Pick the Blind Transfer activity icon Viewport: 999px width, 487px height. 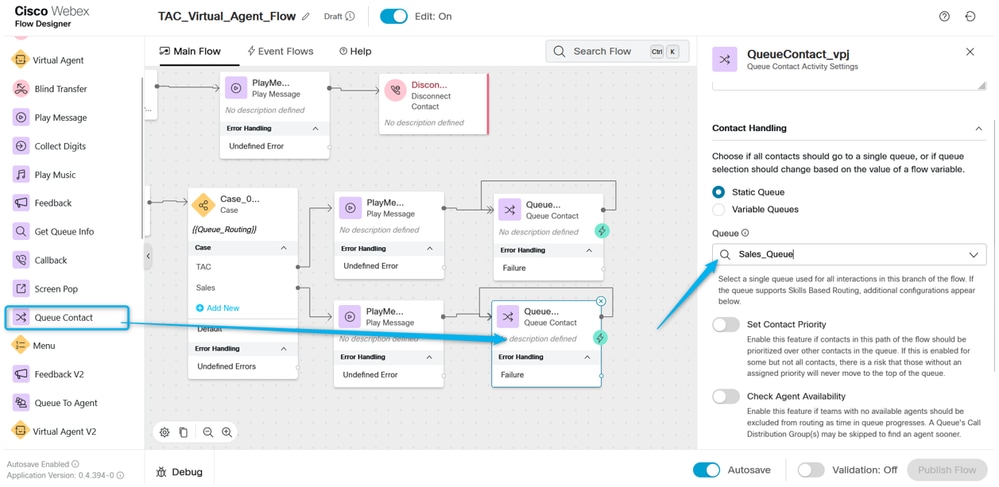tap(21, 89)
